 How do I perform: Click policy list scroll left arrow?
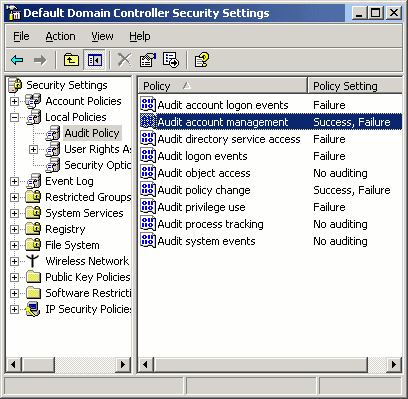point(146,364)
